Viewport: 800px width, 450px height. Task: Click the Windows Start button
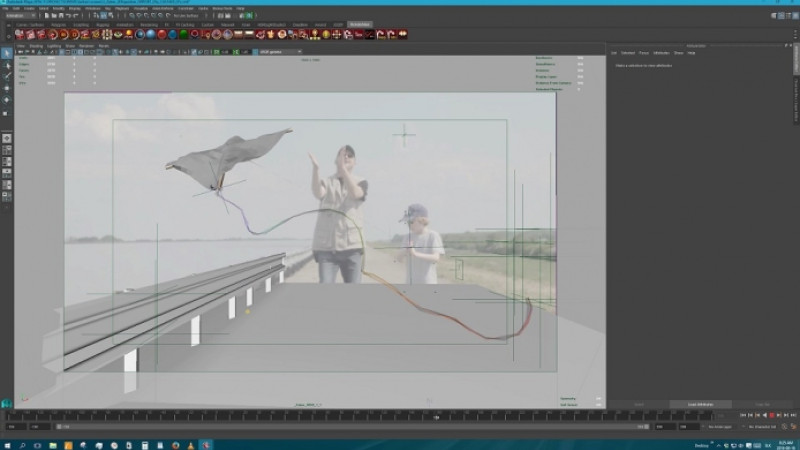[7, 445]
